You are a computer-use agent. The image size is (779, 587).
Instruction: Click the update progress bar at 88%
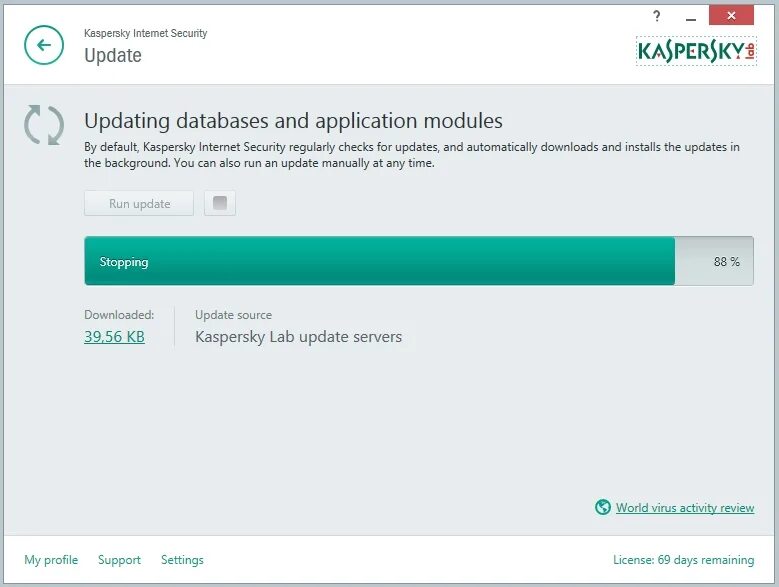(419, 261)
